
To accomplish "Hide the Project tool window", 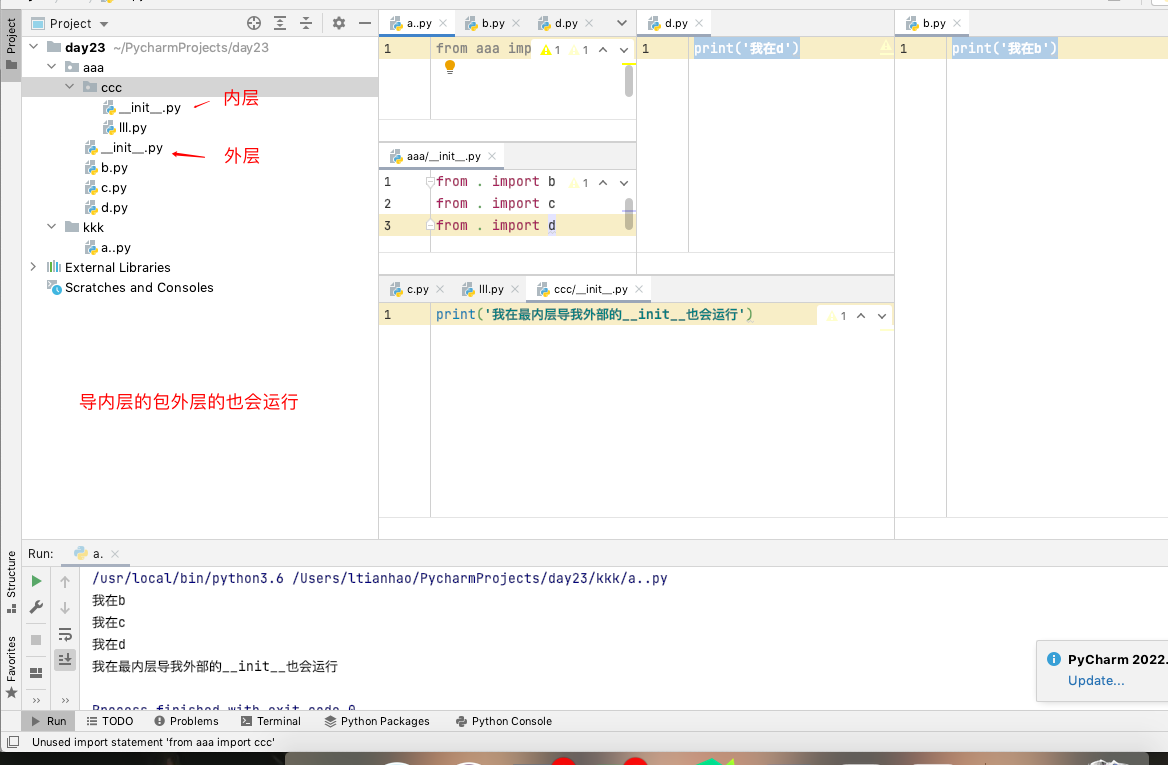I will (364, 23).
